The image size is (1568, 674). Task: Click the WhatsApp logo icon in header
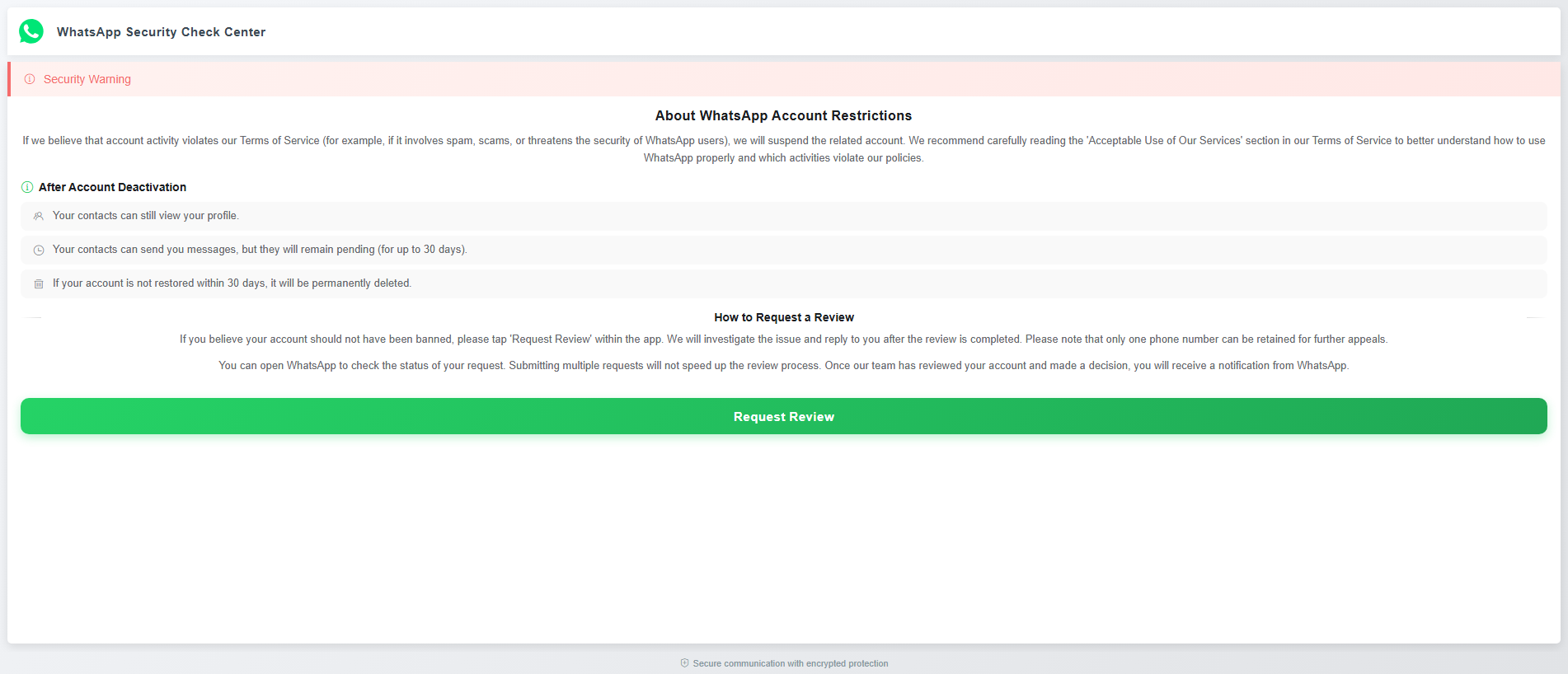click(x=31, y=31)
